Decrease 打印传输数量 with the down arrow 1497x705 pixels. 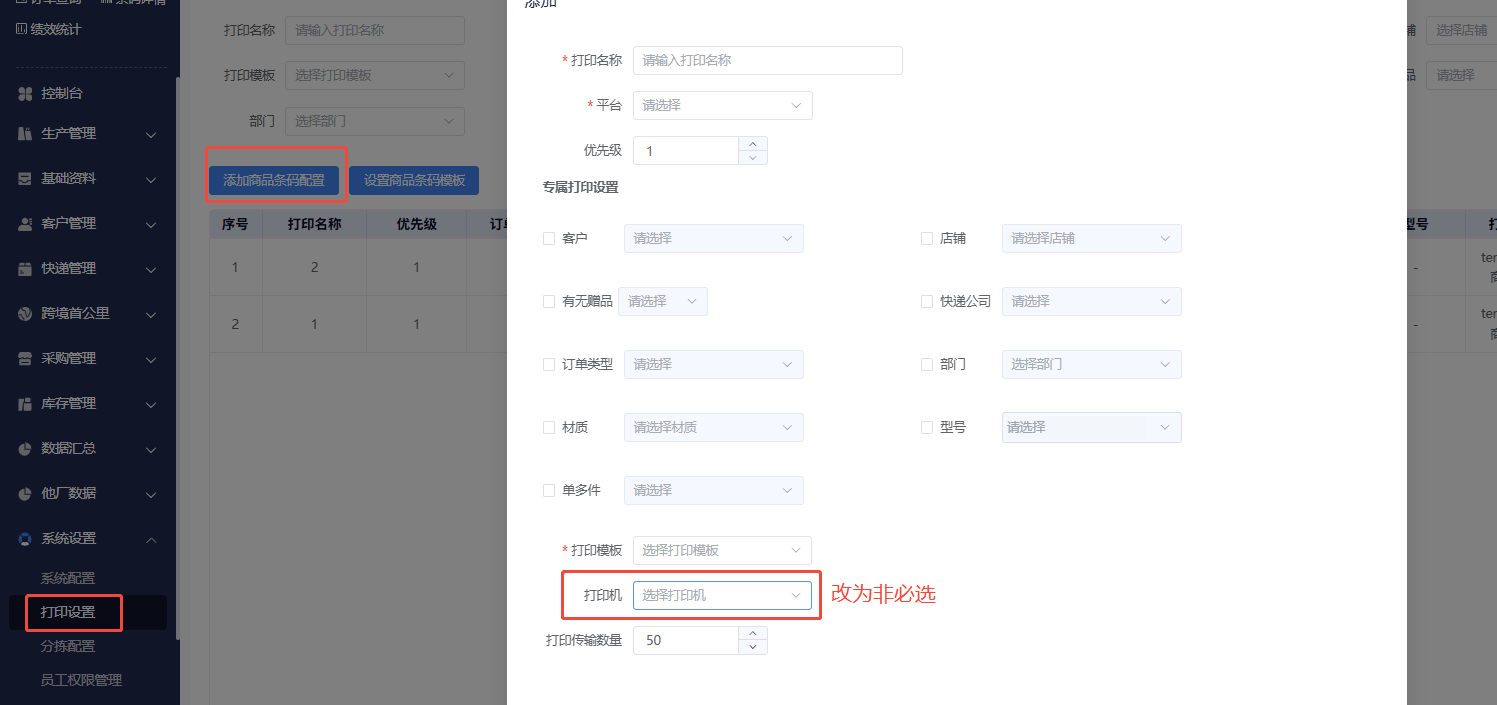(753, 647)
